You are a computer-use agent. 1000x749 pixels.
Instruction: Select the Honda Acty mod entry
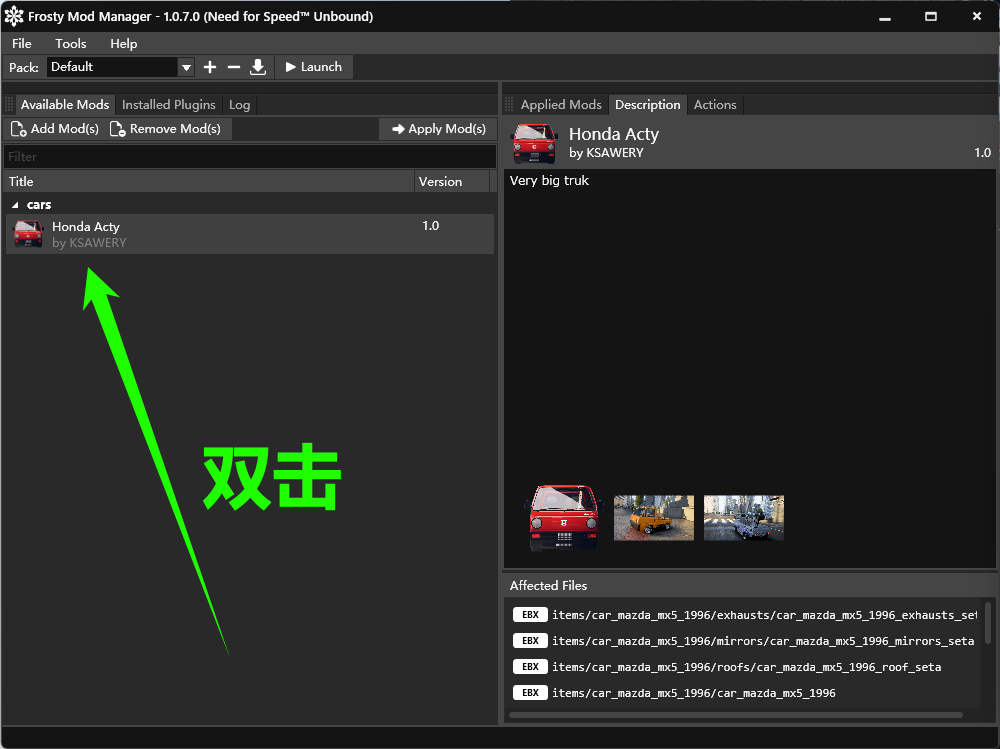pyautogui.click(x=249, y=234)
